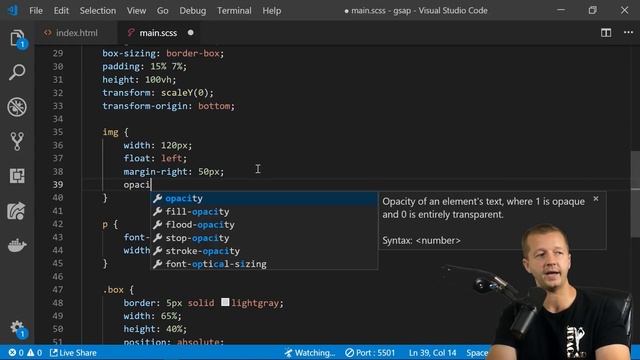Click the 'float: left;' line

click(x=155, y=158)
